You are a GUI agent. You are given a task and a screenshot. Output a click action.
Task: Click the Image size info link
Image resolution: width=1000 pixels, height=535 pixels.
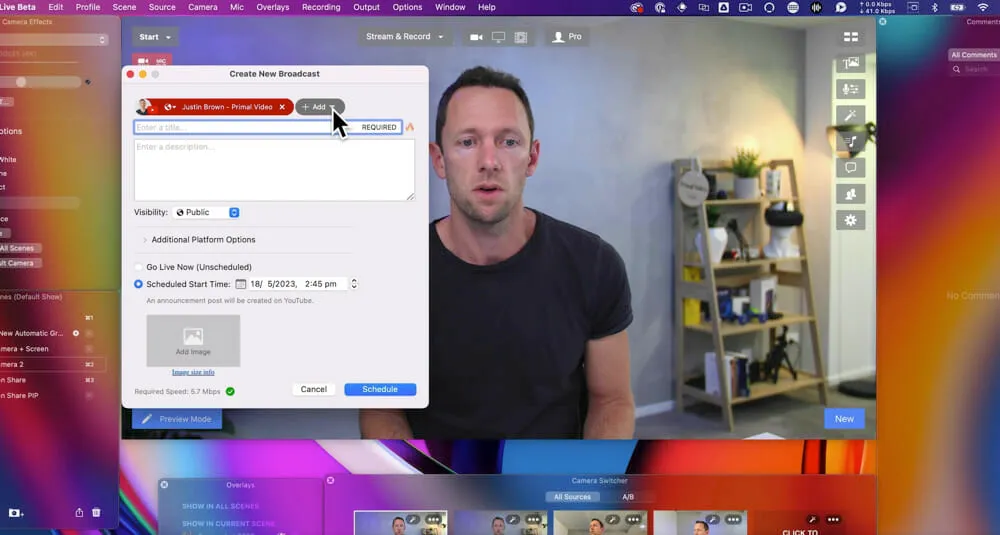coord(193,372)
